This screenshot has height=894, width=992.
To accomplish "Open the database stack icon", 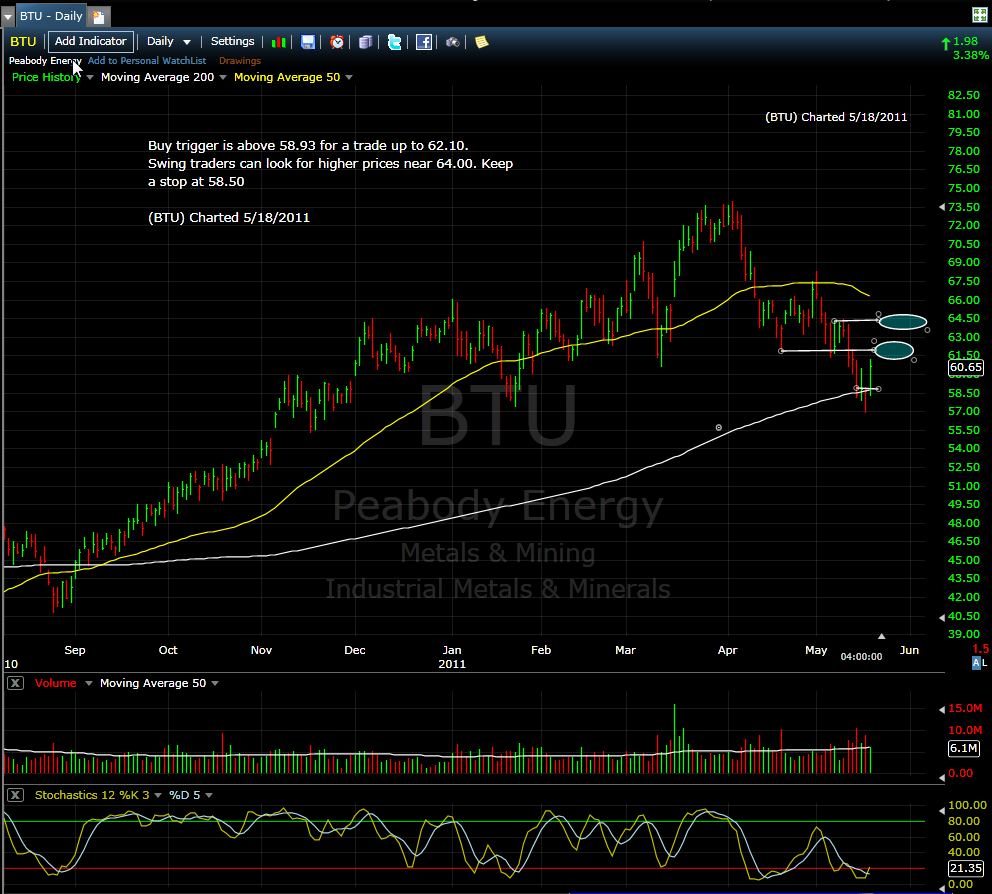I will 365,42.
